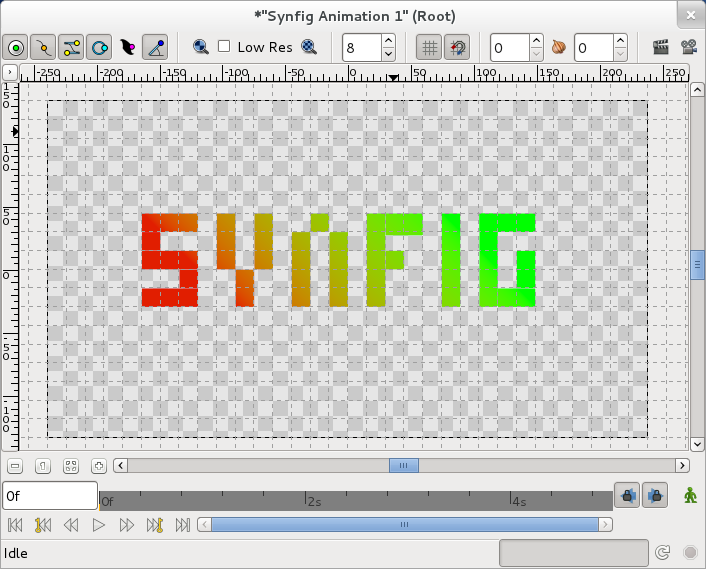Image resolution: width=706 pixels, height=569 pixels.
Task: Focus the current time field showing 0f
Action: pos(50,496)
